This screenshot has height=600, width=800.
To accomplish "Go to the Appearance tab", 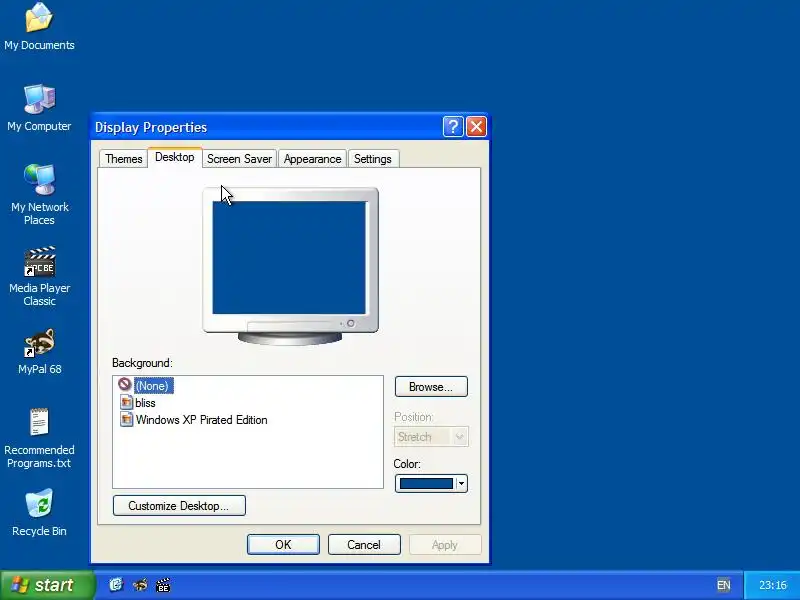I will 312,159.
